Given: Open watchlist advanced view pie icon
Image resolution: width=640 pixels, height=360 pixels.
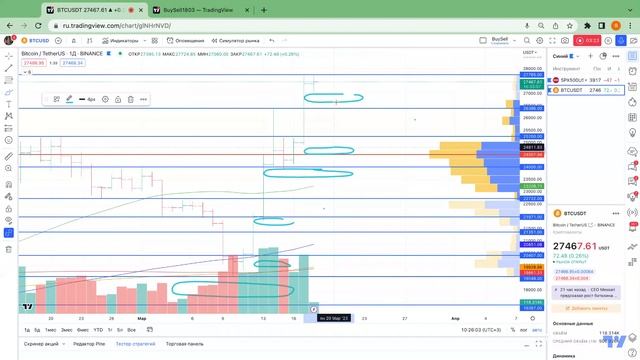Looking at the screenshot, I should pos(603,56).
